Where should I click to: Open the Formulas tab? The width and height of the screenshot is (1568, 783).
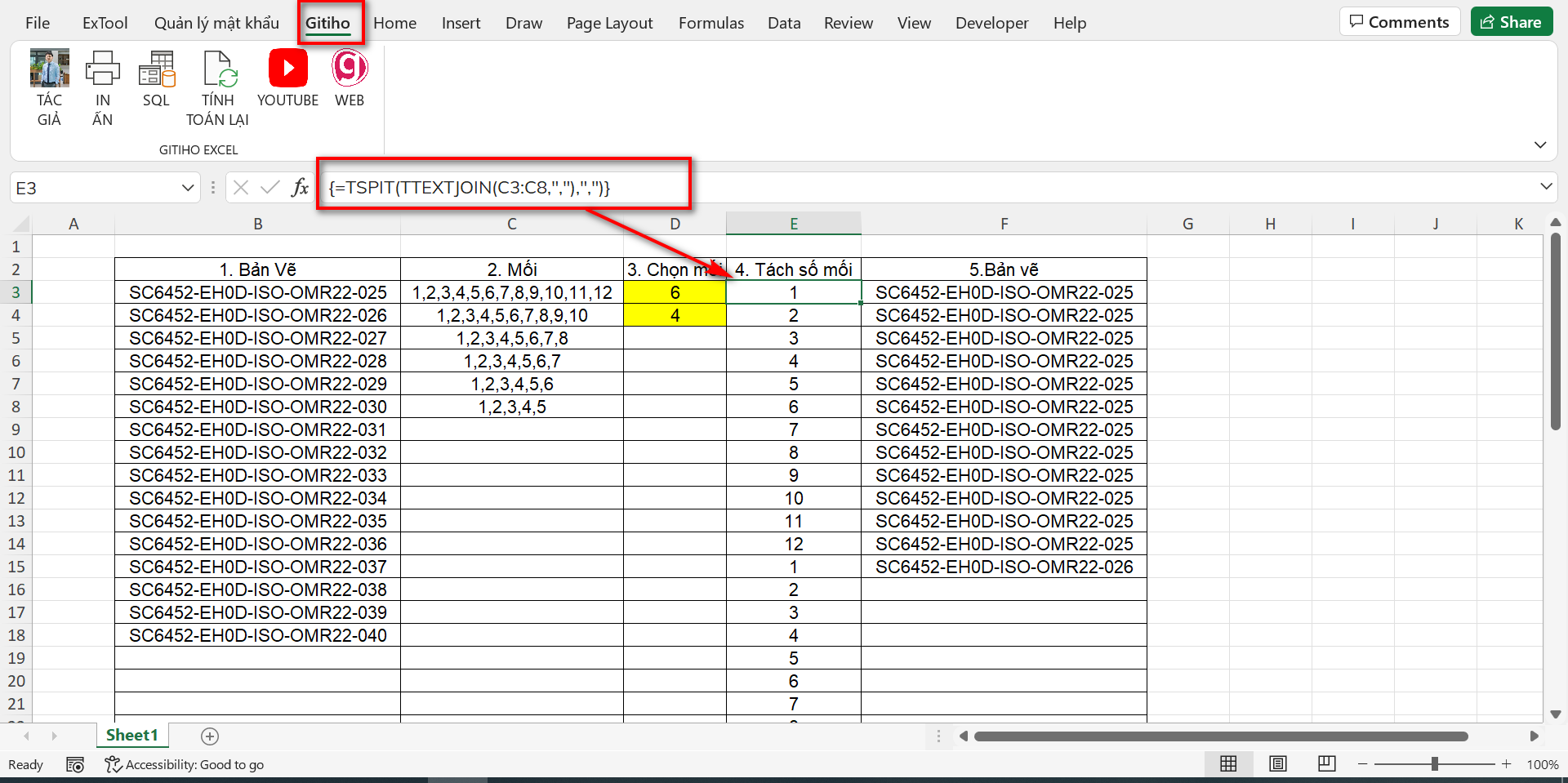coord(711,23)
